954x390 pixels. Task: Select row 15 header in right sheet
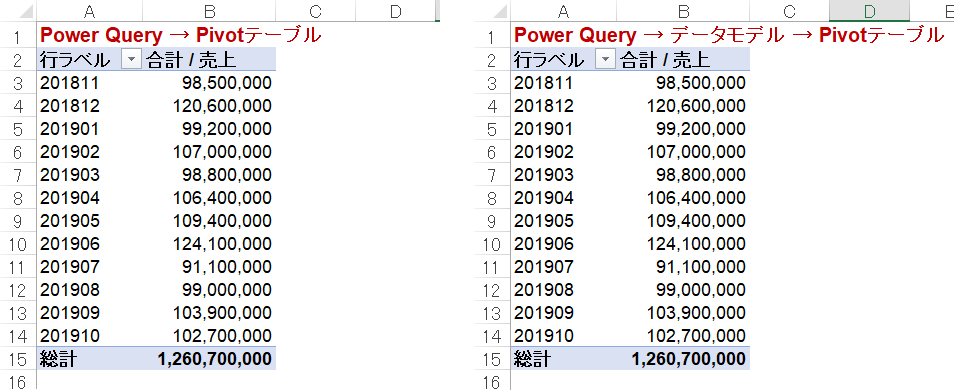[492, 359]
